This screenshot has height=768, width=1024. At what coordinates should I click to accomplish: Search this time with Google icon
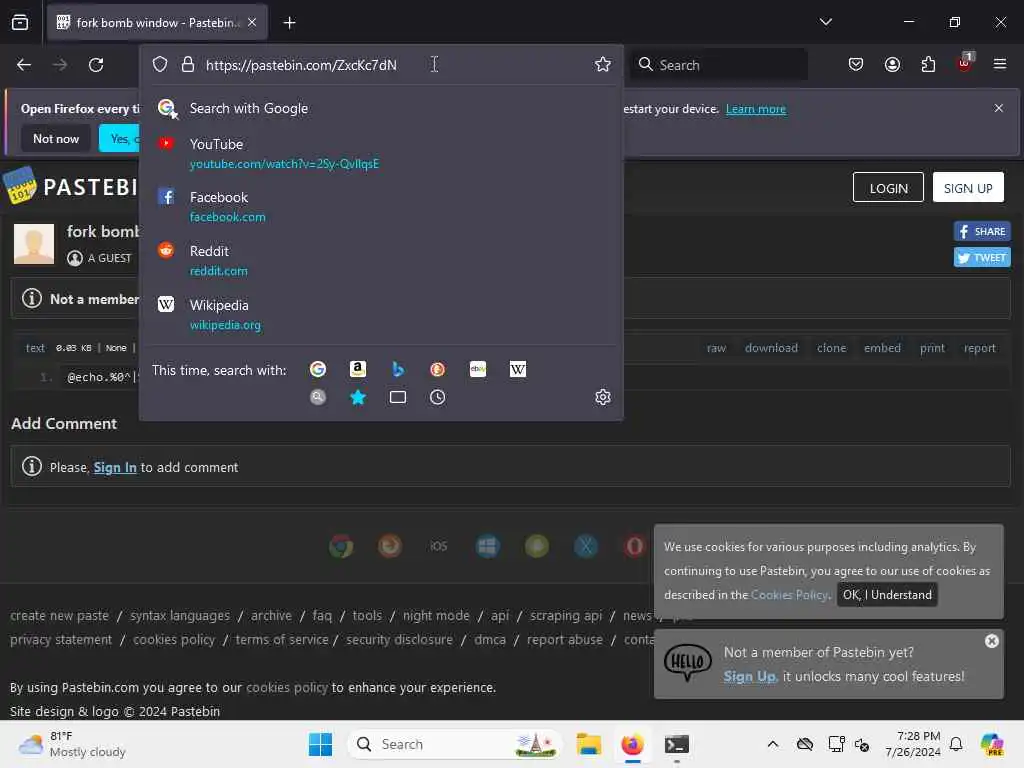point(317,369)
